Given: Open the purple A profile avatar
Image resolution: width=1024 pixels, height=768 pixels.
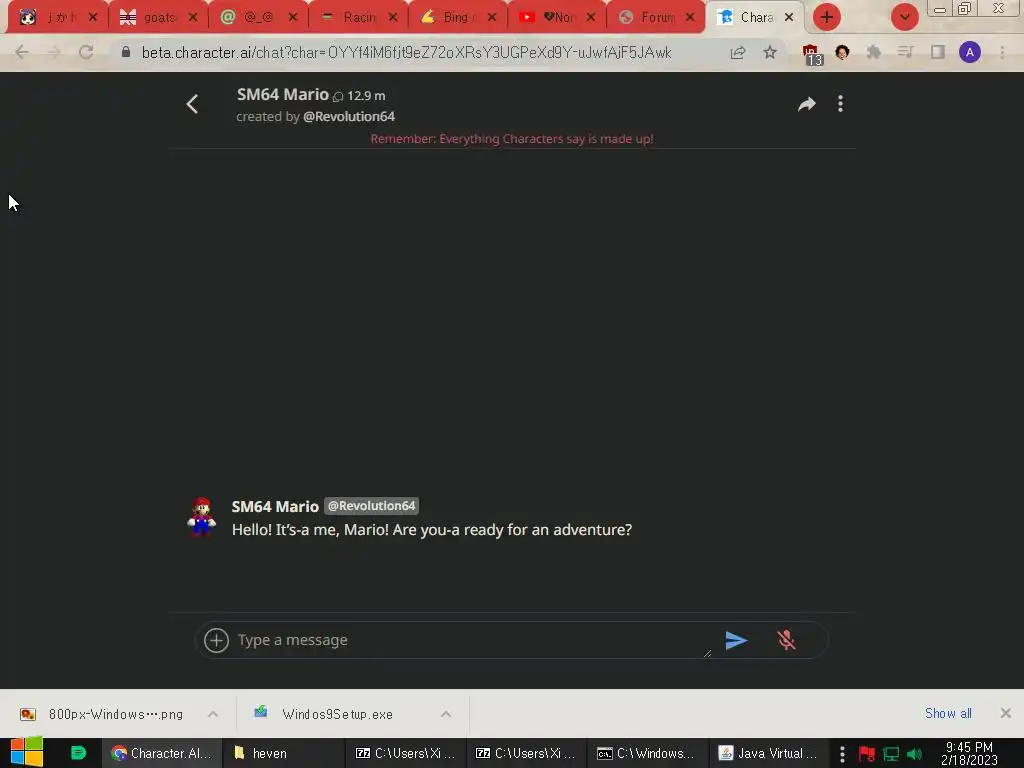Looking at the screenshot, I should click(x=970, y=52).
